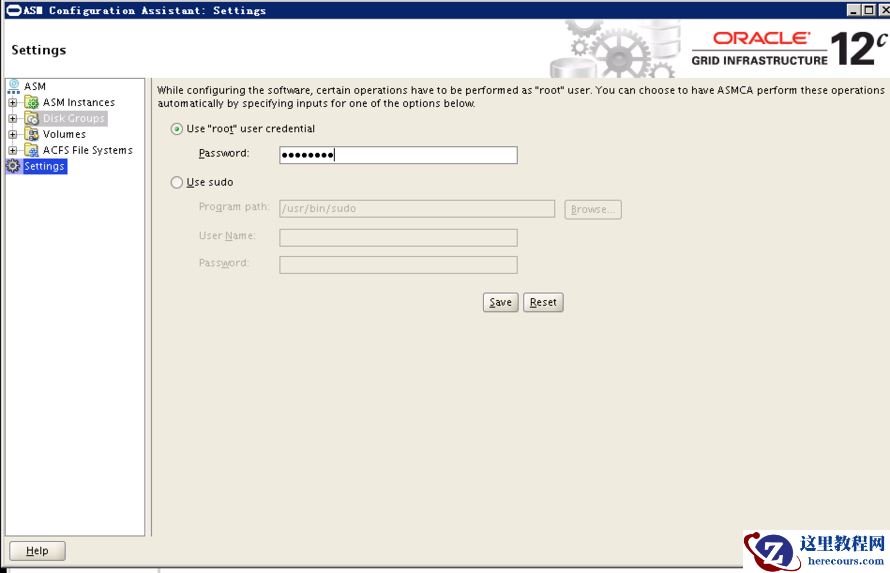Expand the Disk Groups tree node

tap(12, 119)
